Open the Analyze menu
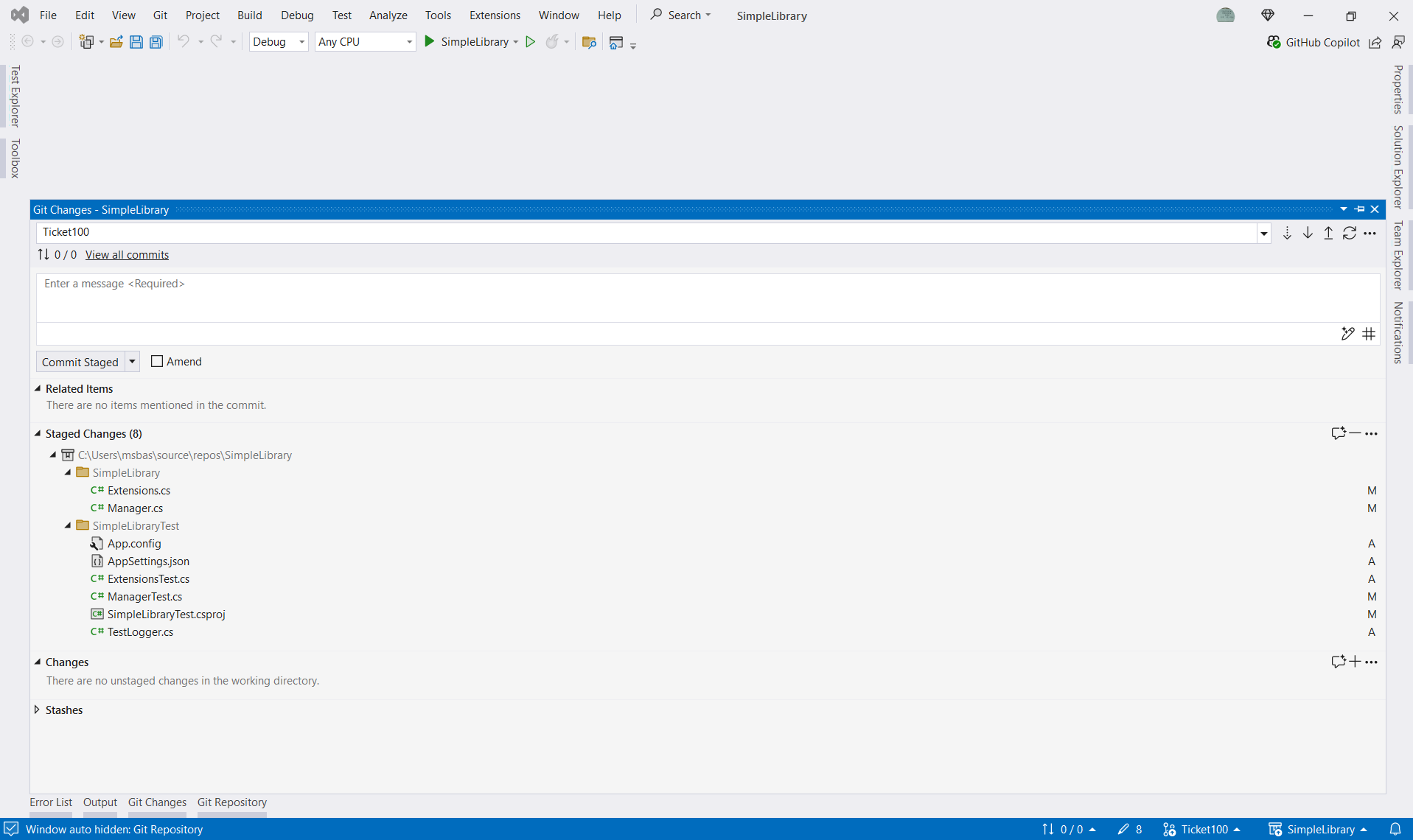Image resolution: width=1413 pixels, height=840 pixels. point(388,15)
